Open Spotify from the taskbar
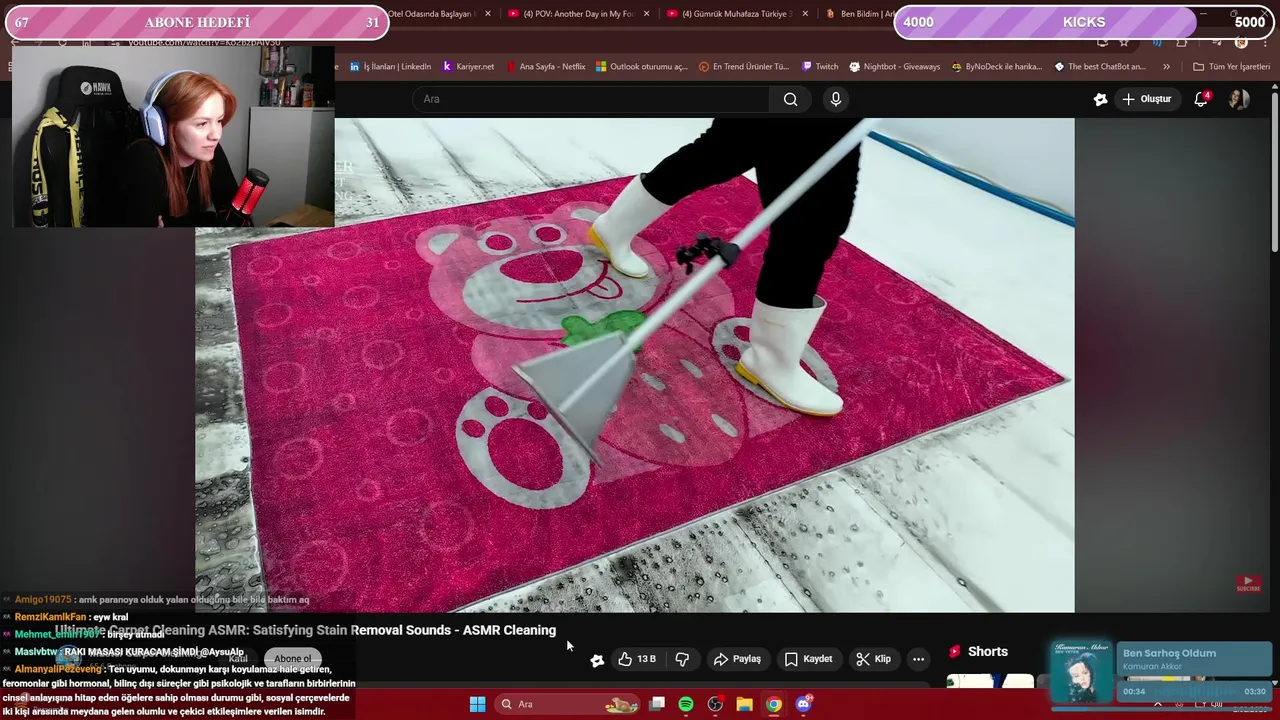 tap(686, 704)
